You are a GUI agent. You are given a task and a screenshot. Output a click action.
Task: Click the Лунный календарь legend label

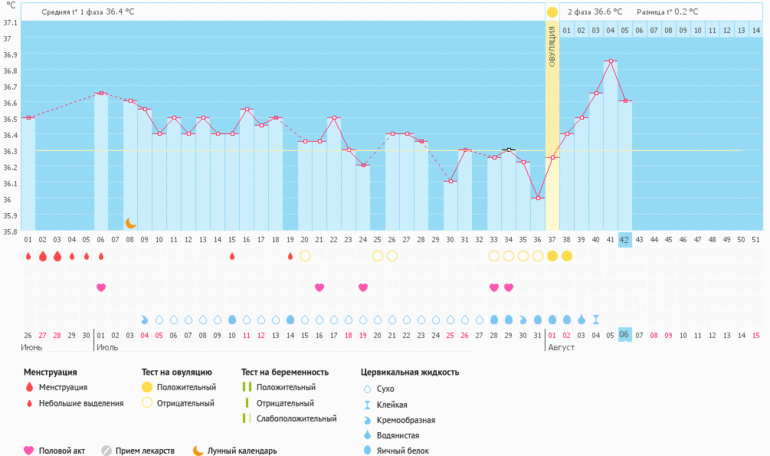click(242, 450)
